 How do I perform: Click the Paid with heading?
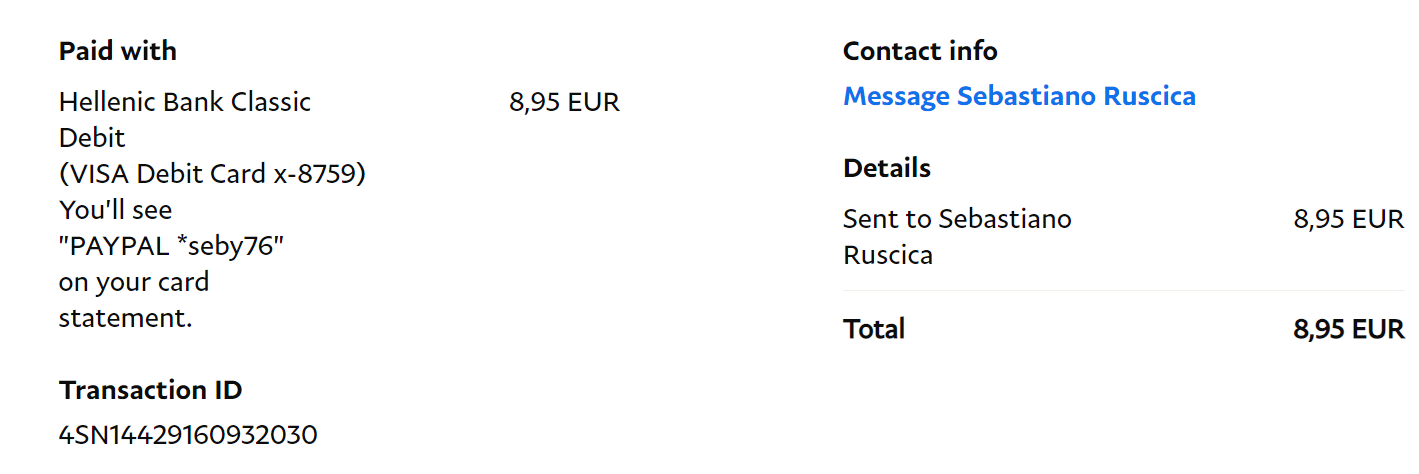coord(117,51)
